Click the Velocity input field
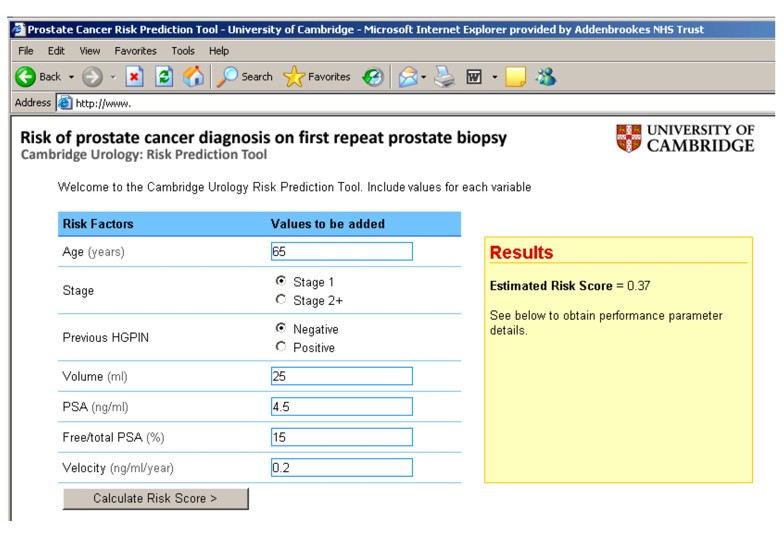 pyautogui.click(x=342, y=468)
